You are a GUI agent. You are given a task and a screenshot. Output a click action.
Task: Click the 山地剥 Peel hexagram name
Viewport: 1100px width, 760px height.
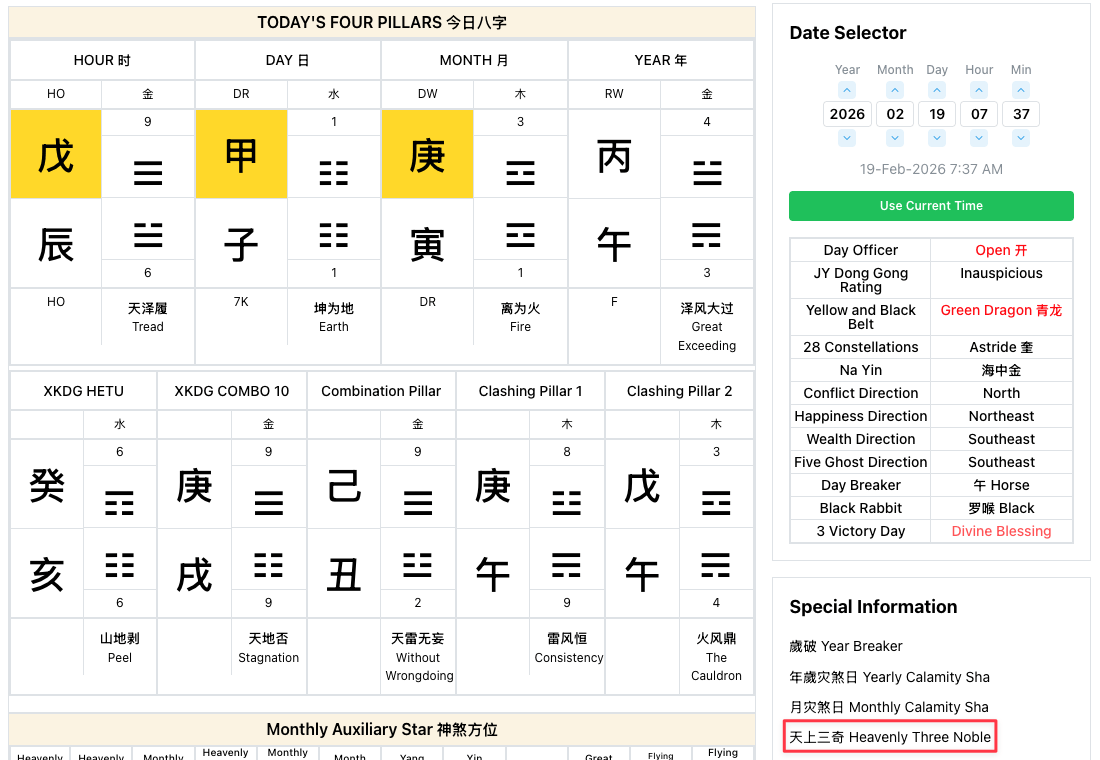(120, 648)
